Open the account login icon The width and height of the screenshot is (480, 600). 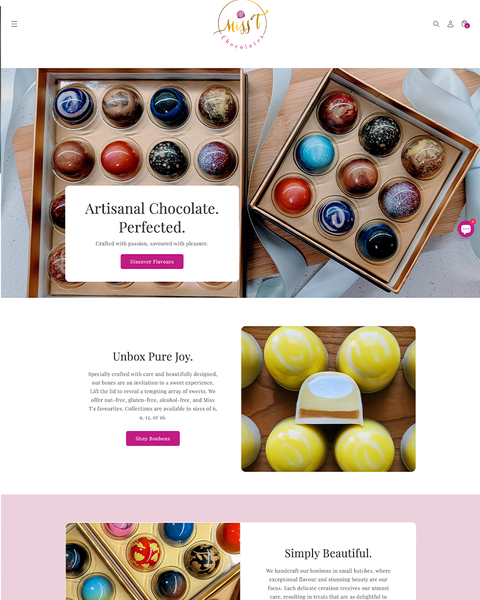(451, 24)
